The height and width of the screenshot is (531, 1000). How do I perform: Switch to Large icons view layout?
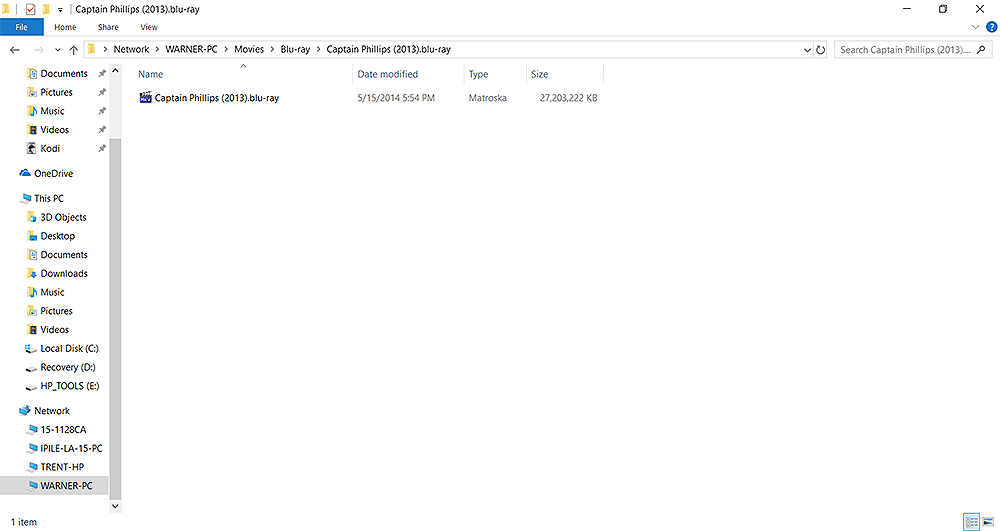click(988, 521)
